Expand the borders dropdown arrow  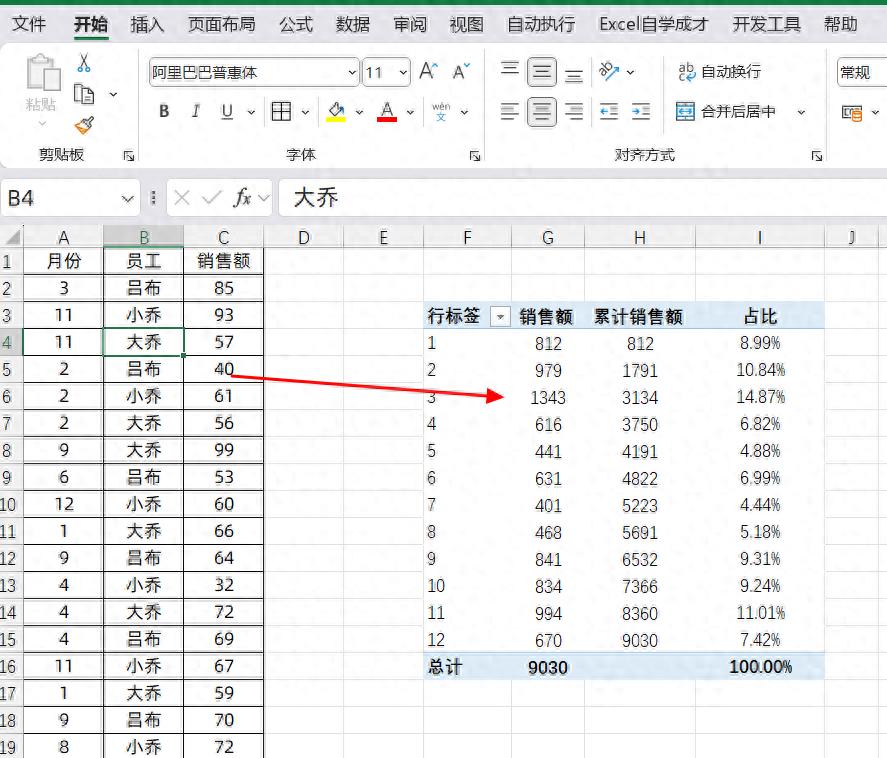click(305, 112)
